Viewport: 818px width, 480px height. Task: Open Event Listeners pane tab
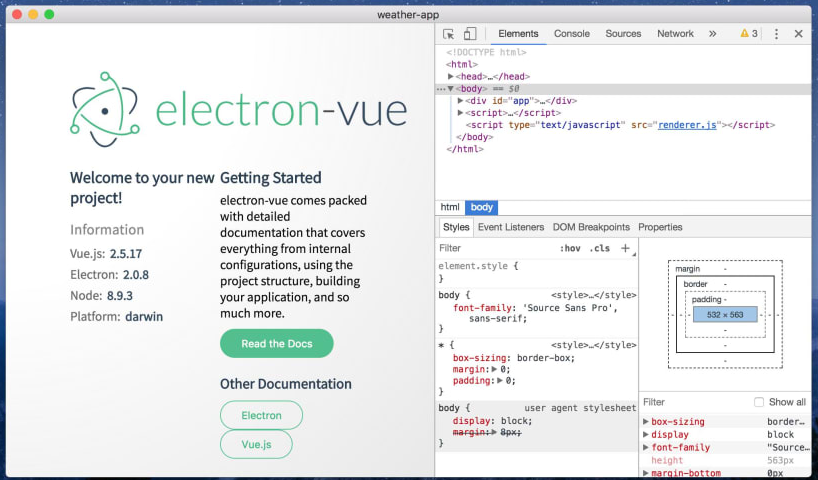pos(511,227)
